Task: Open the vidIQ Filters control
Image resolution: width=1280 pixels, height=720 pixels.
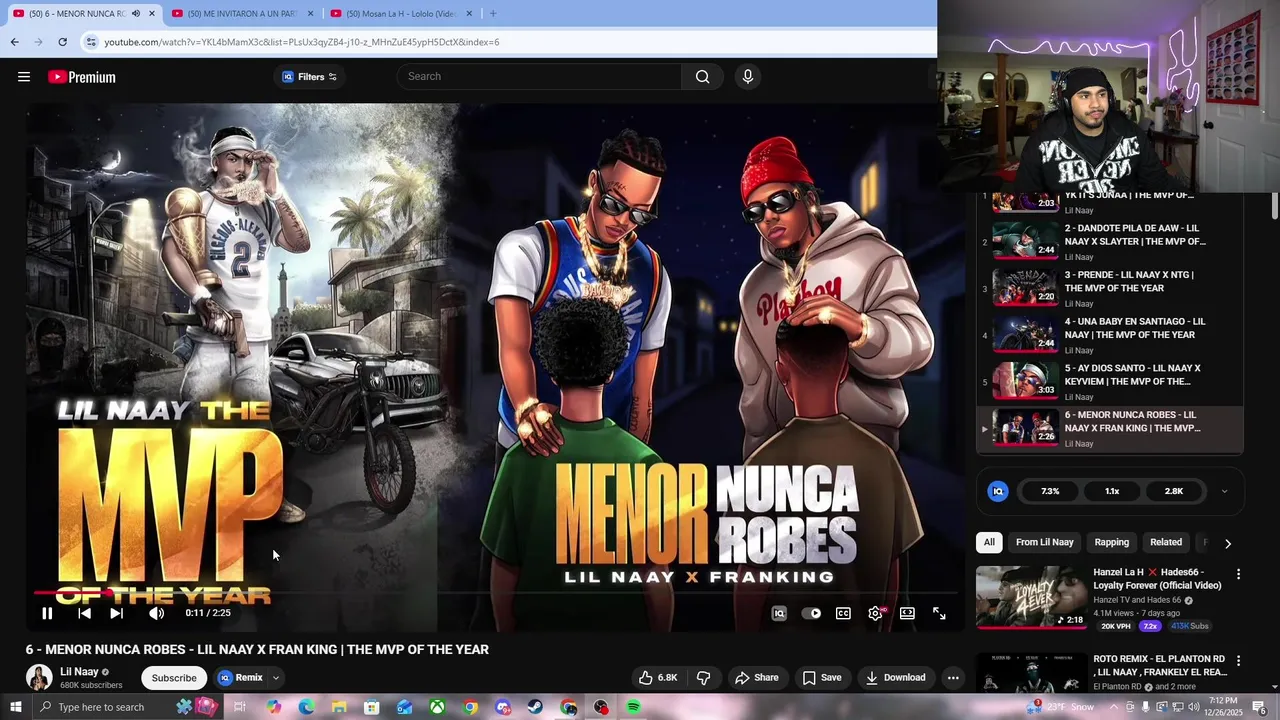Action: tap(309, 77)
